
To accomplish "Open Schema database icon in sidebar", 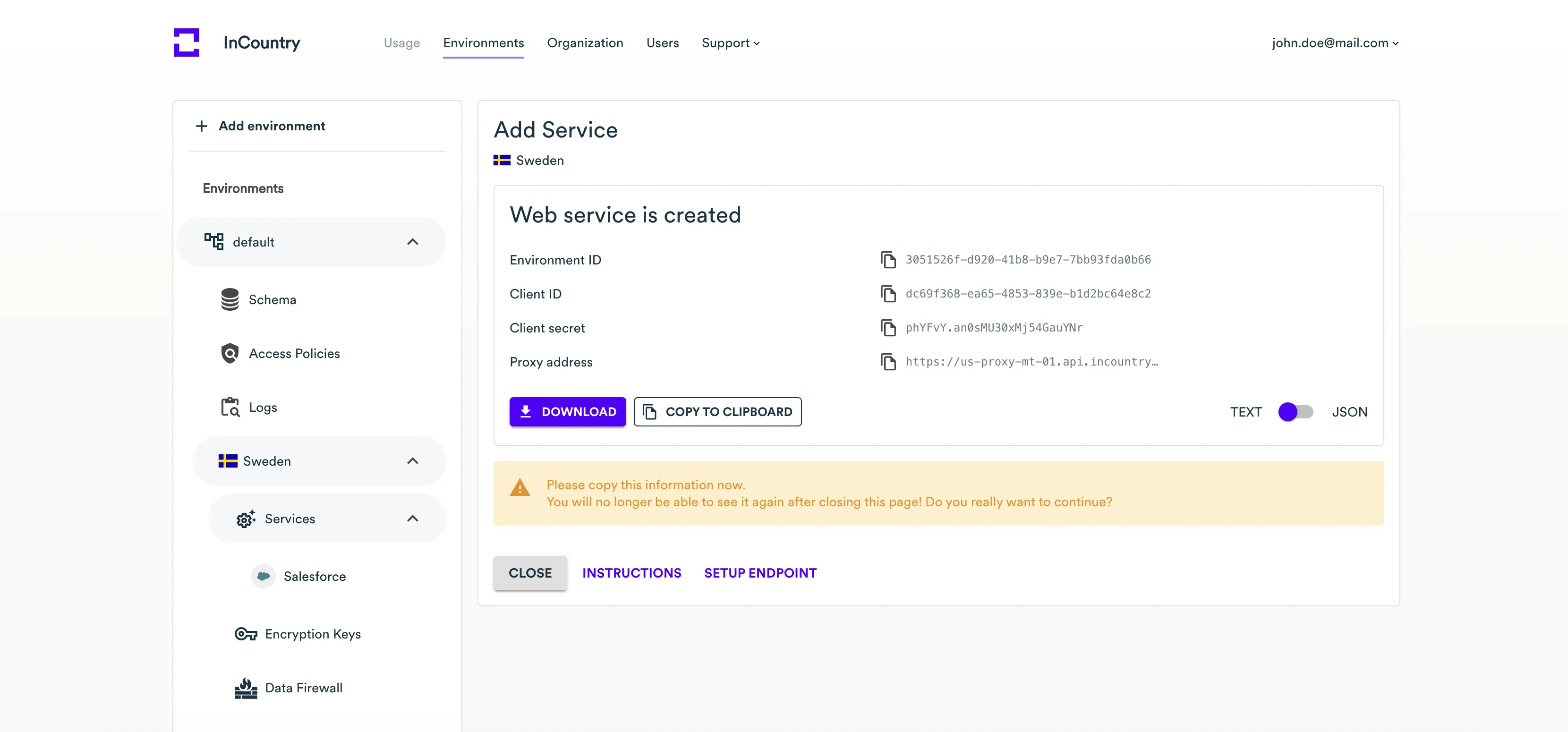I will coord(230,299).
